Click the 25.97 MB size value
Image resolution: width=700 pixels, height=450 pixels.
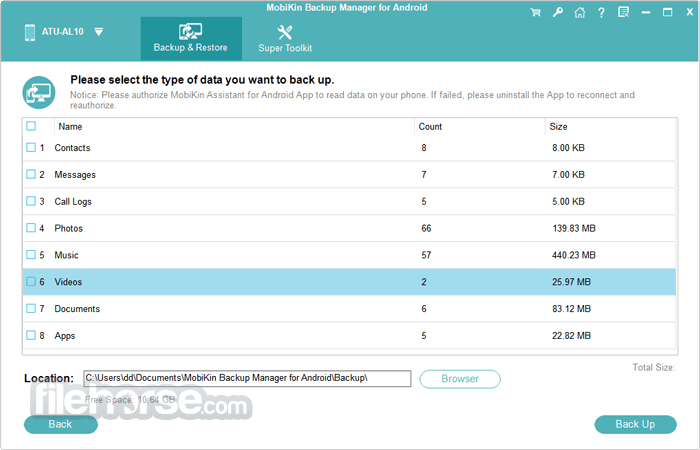[571, 282]
